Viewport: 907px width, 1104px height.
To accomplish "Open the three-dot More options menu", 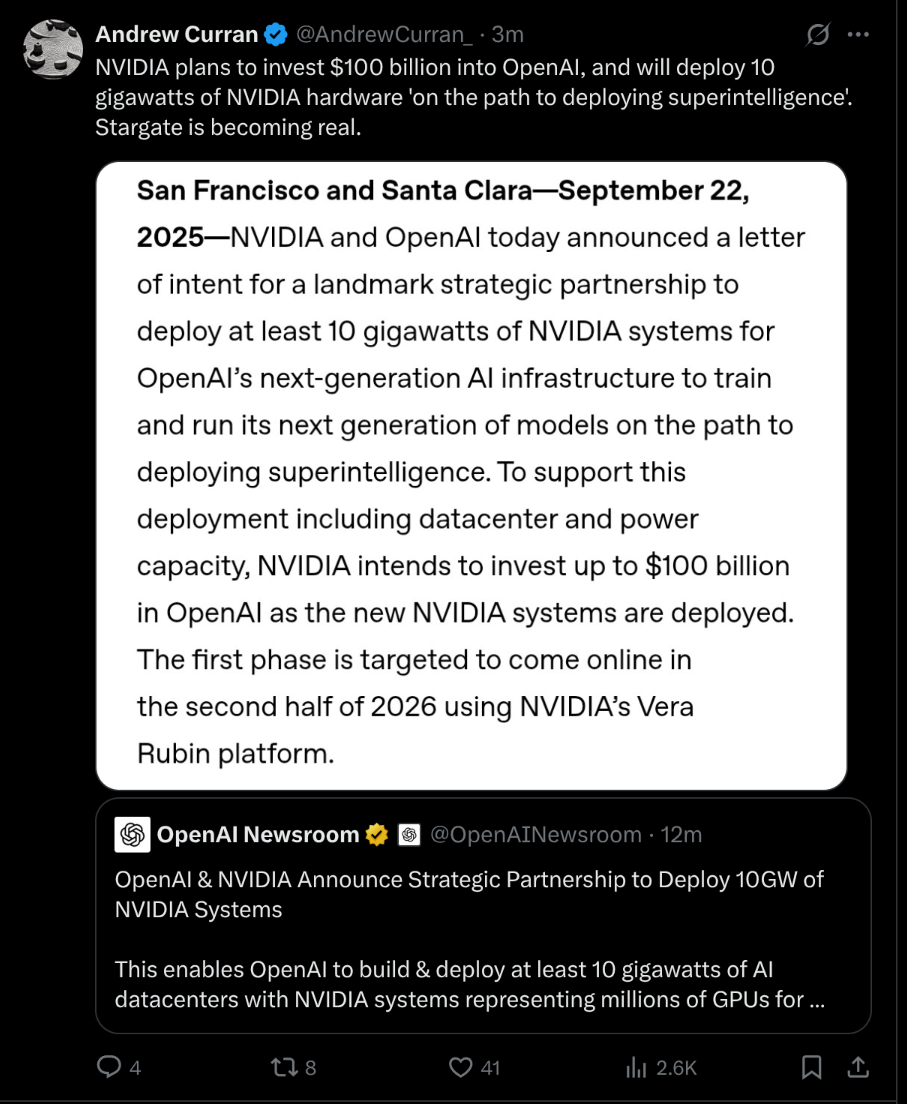I will pyautogui.click(x=858, y=35).
